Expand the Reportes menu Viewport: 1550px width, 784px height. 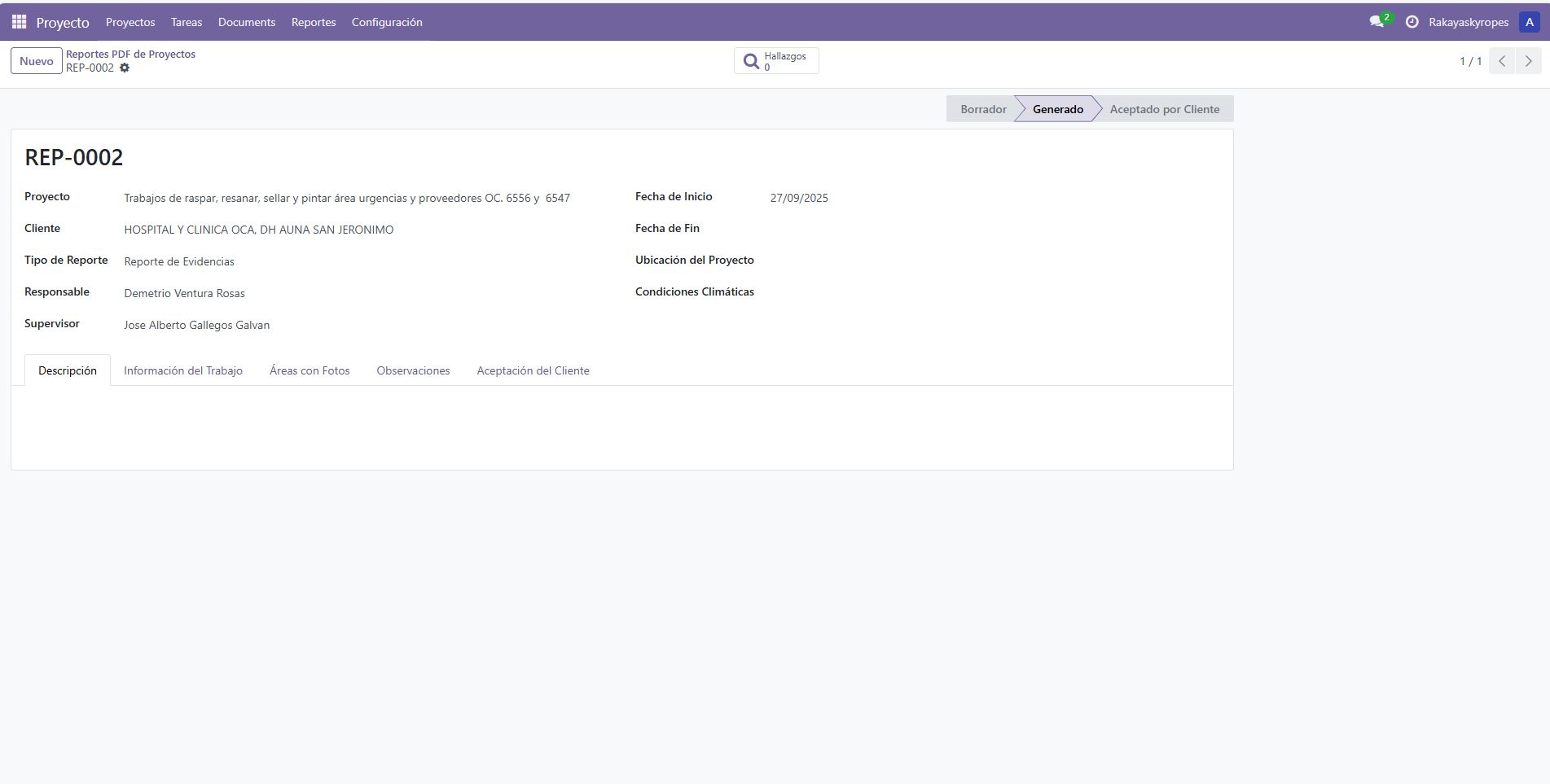point(314,22)
